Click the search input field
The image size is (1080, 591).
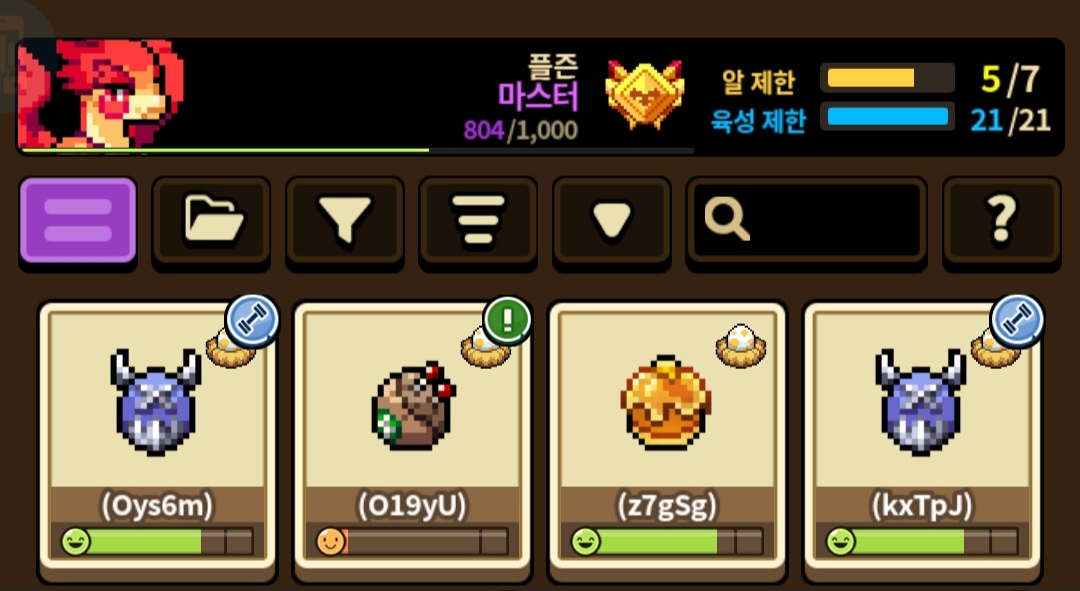(807, 220)
